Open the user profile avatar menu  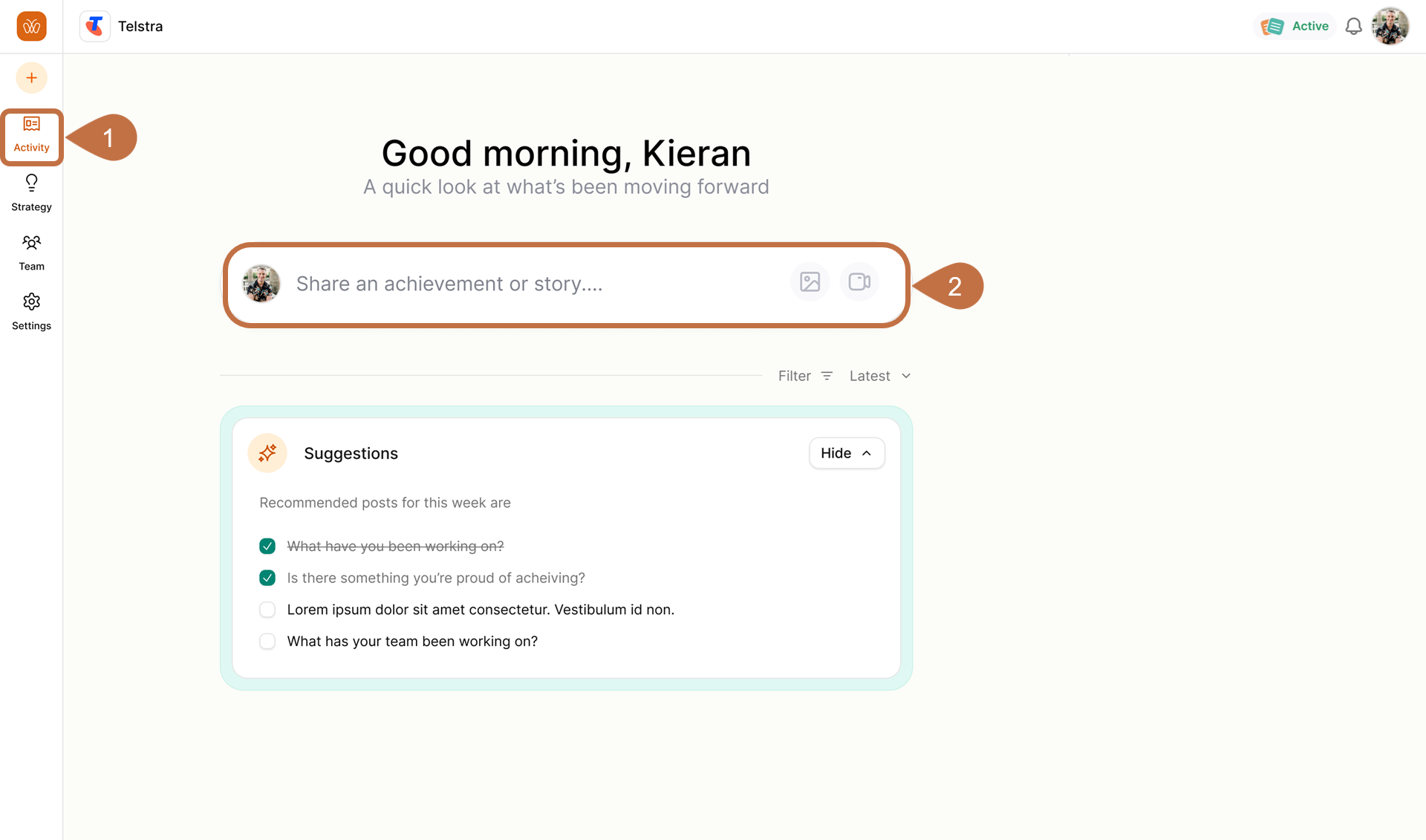[1390, 27]
